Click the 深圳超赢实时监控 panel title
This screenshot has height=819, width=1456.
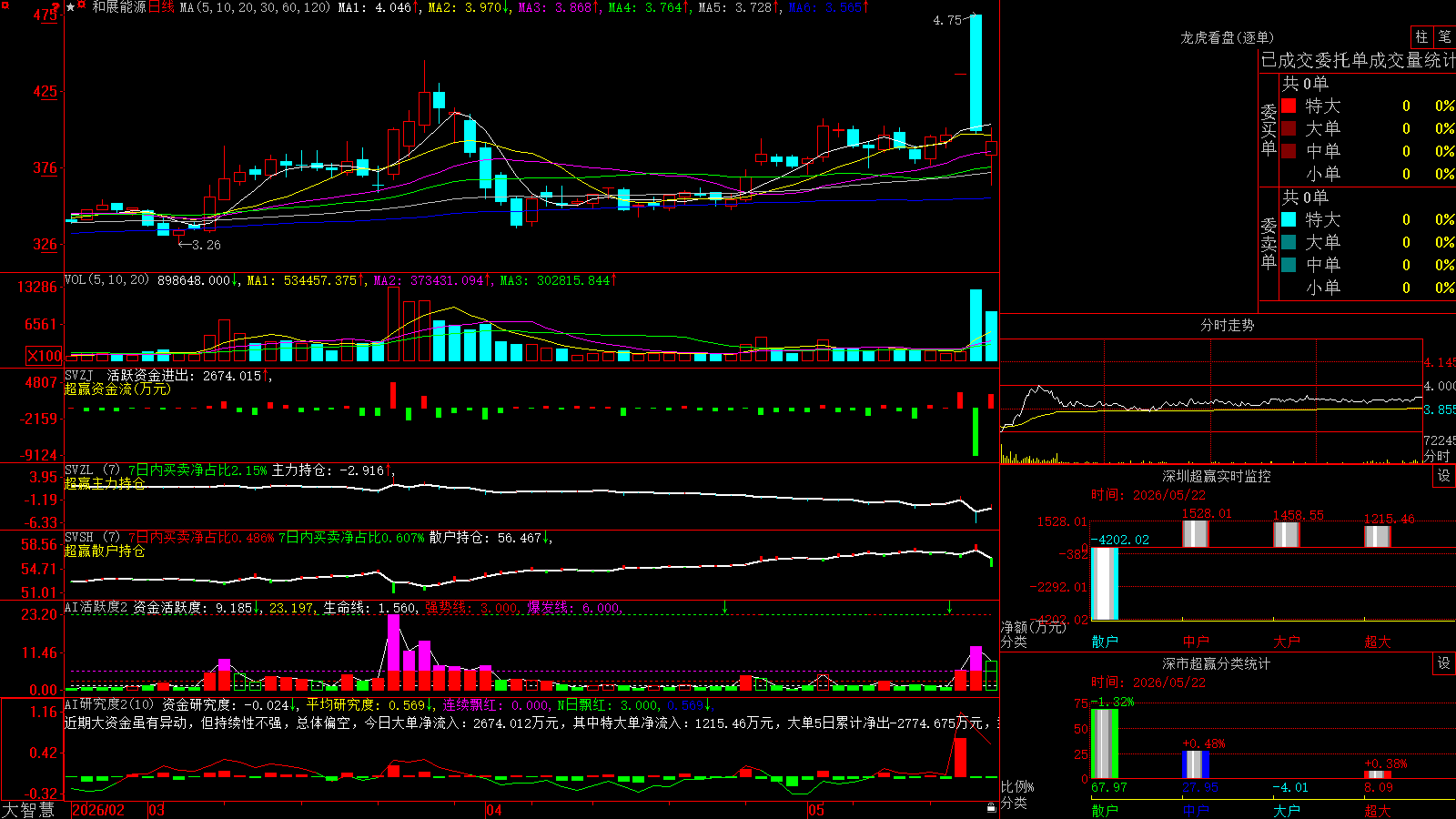(x=1217, y=476)
